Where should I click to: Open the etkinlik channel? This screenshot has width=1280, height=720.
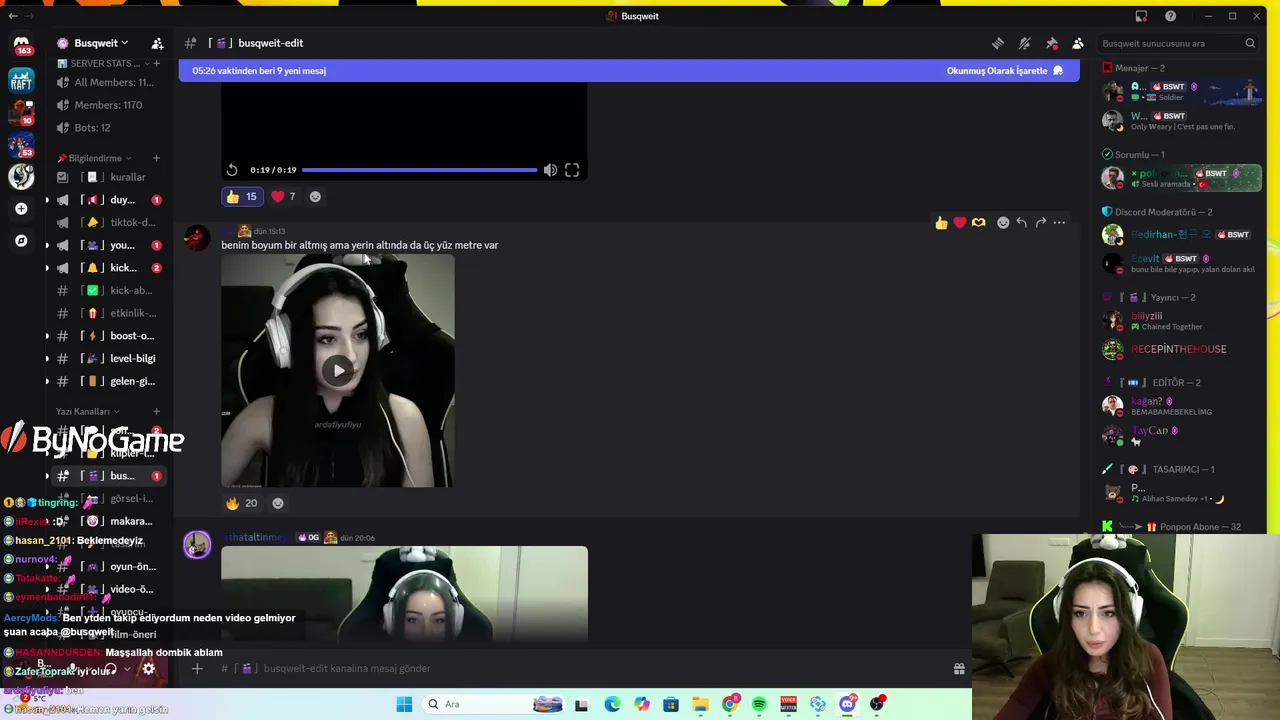[108, 313]
